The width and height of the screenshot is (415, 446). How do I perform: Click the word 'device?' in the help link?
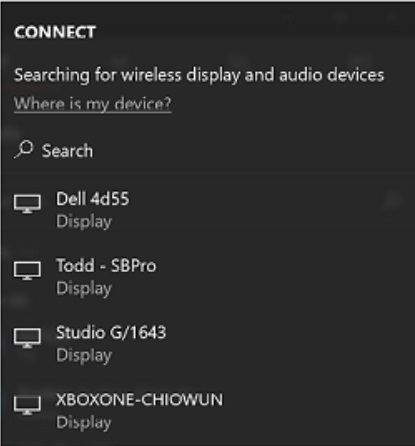[x=143, y=104]
